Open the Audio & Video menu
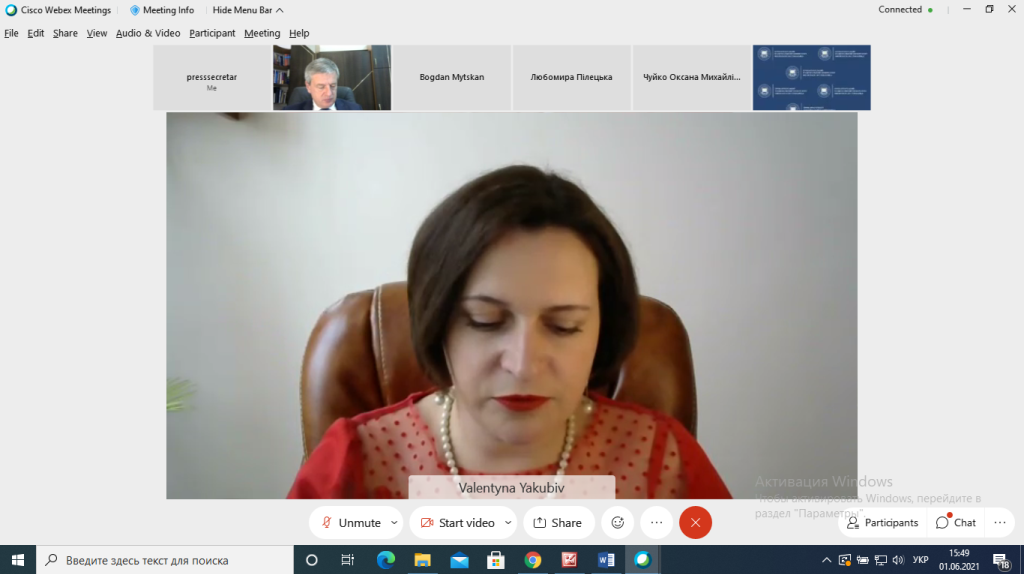Viewport: 1024px width, 574px height. 148,33
